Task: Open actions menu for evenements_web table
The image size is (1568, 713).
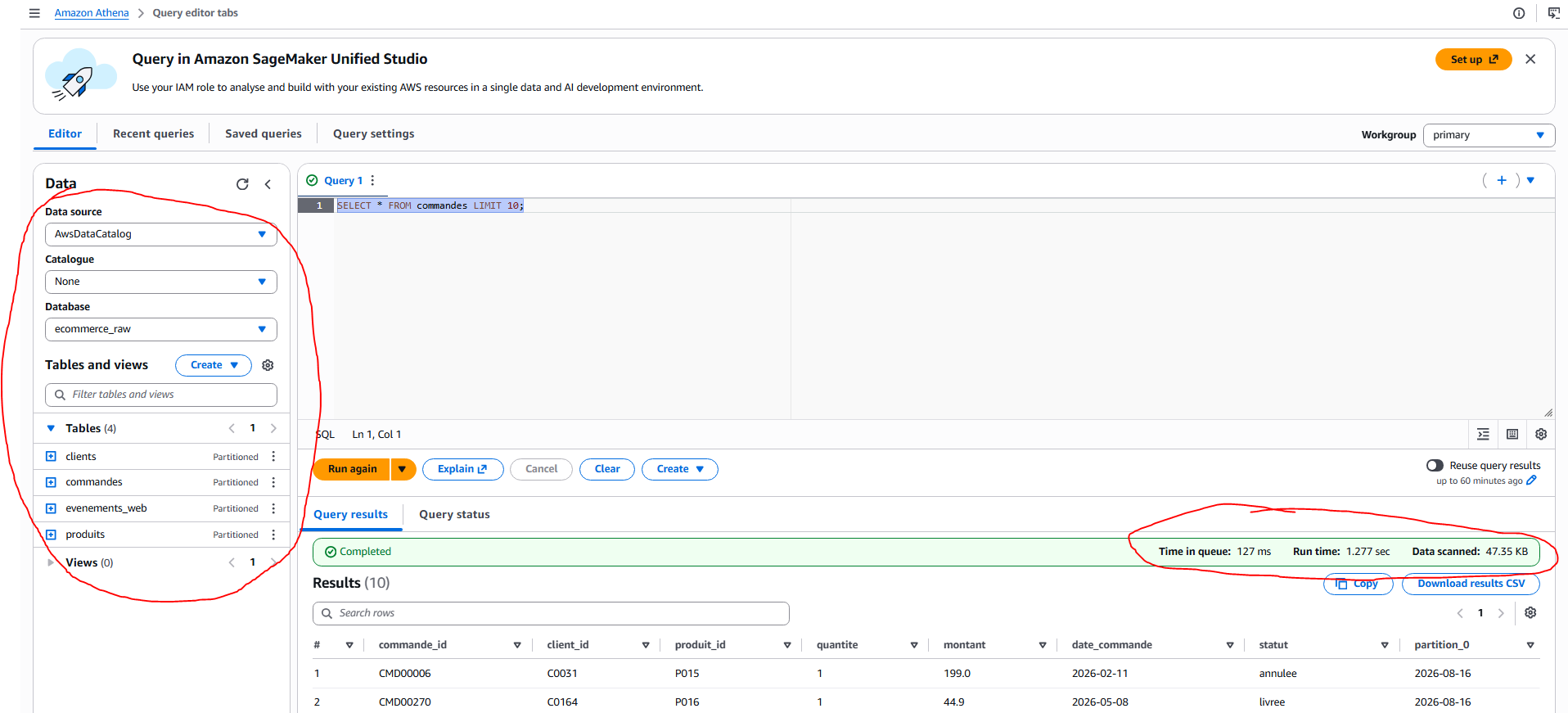Action: coord(273,508)
